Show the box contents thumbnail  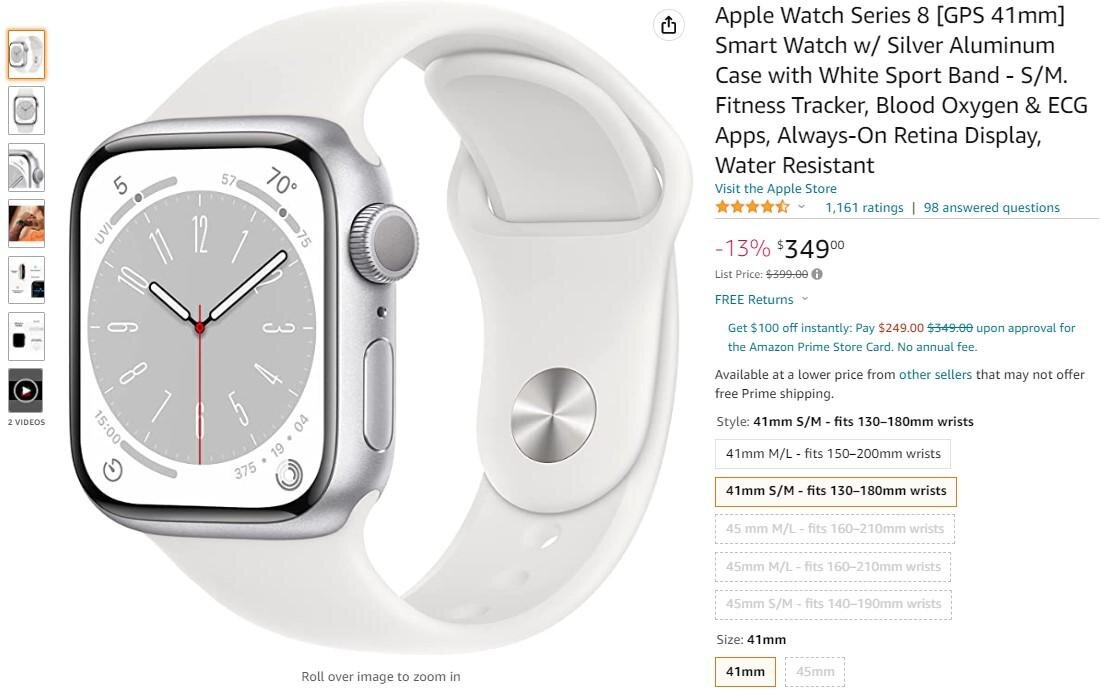tap(27, 336)
